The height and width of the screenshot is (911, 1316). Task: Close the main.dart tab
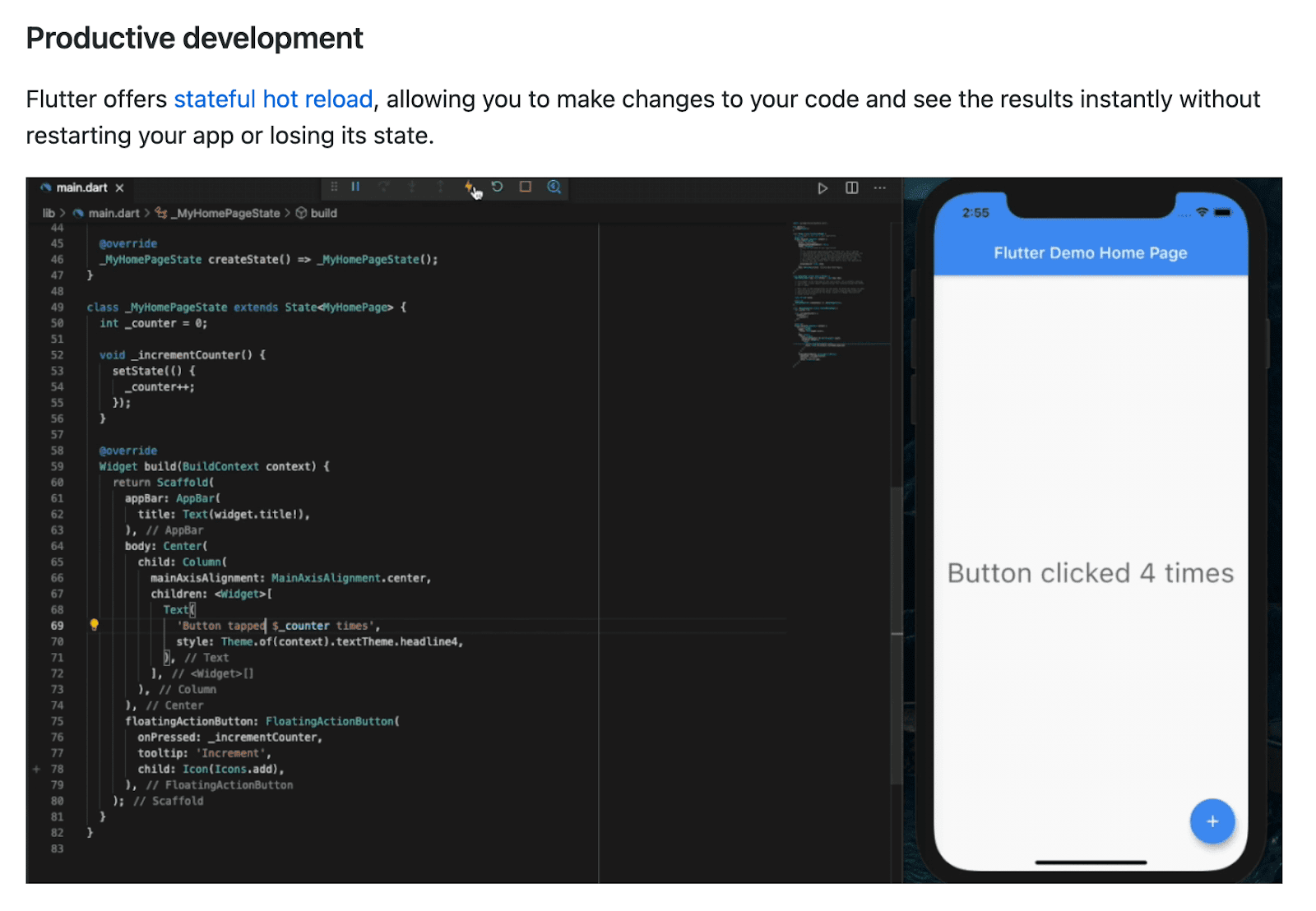[120, 188]
